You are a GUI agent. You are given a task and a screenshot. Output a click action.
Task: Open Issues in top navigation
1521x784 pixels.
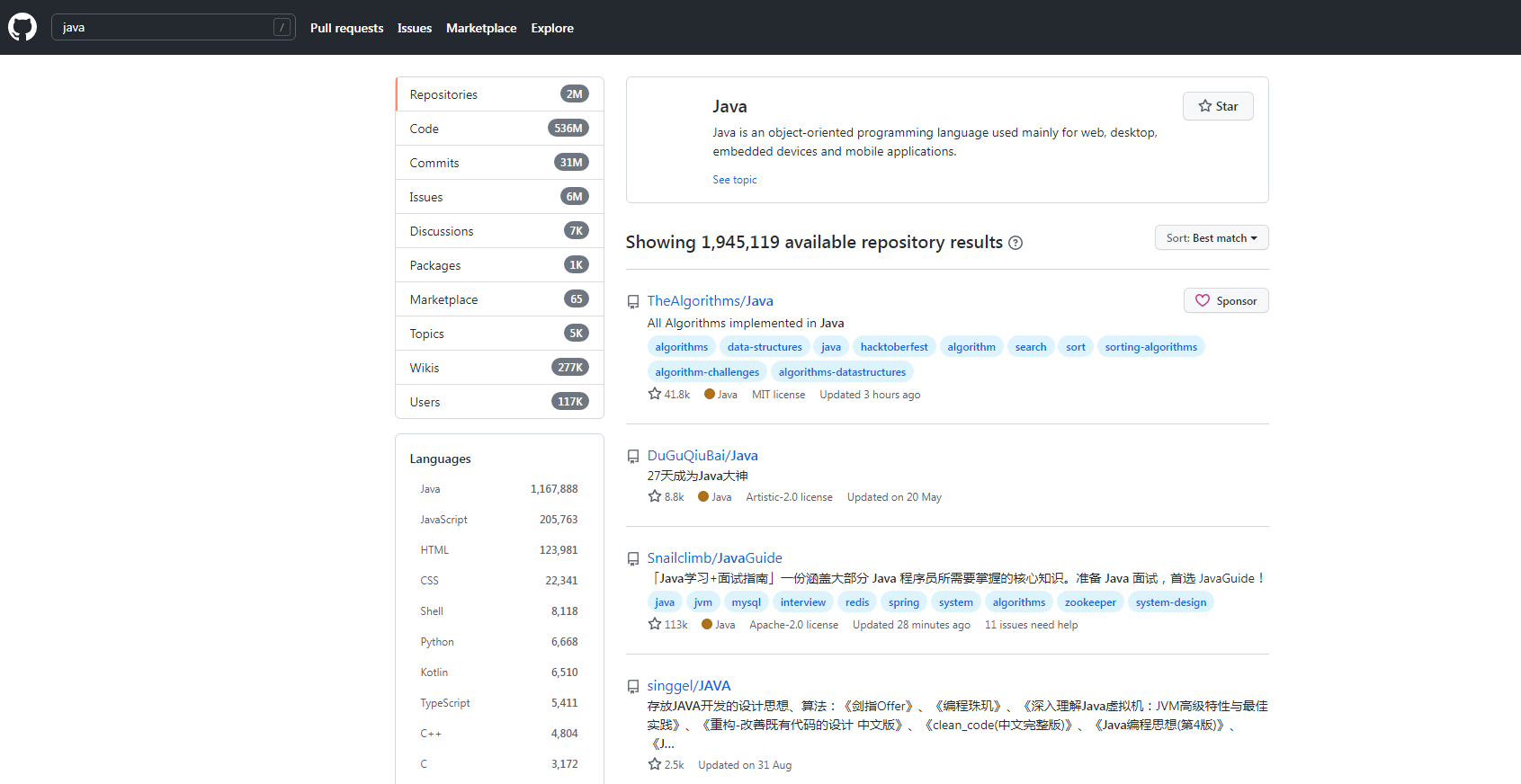pos(415,28)
